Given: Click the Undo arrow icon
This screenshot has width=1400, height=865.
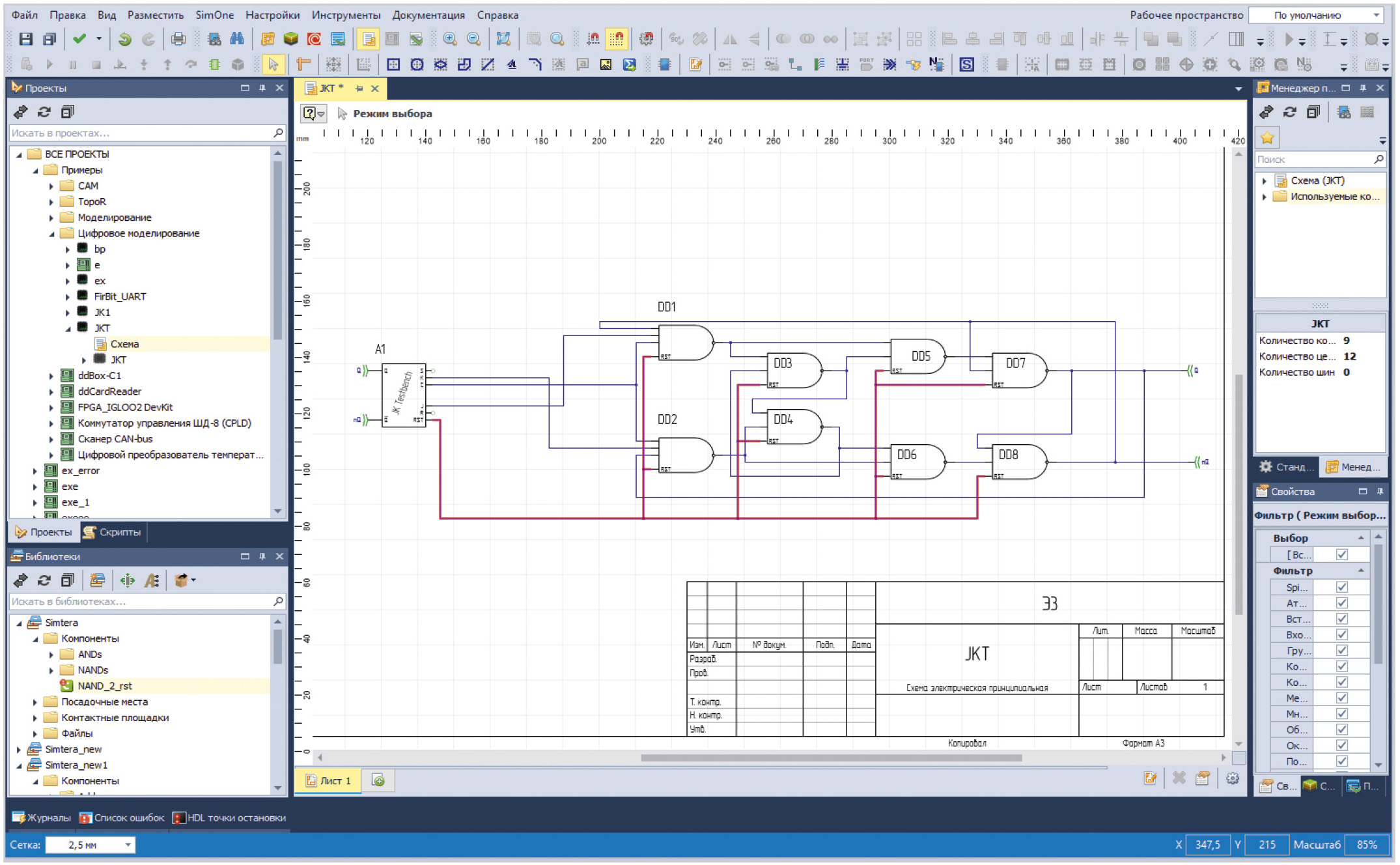Looking at the screenshot, I should (x=124, y=39).
